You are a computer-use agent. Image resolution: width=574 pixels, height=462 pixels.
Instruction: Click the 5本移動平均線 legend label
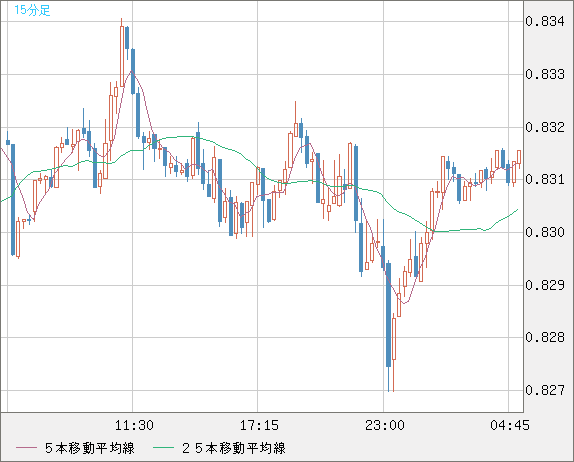point(90,448)
